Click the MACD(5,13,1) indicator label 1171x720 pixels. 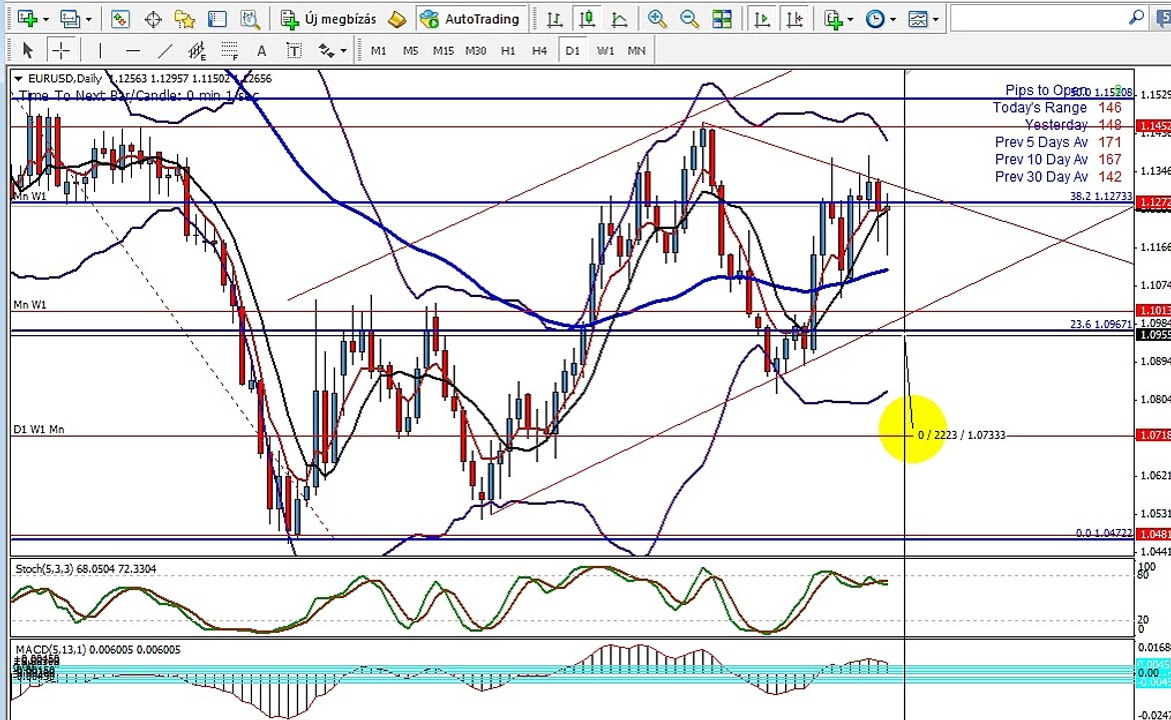(x=97, y=650)
